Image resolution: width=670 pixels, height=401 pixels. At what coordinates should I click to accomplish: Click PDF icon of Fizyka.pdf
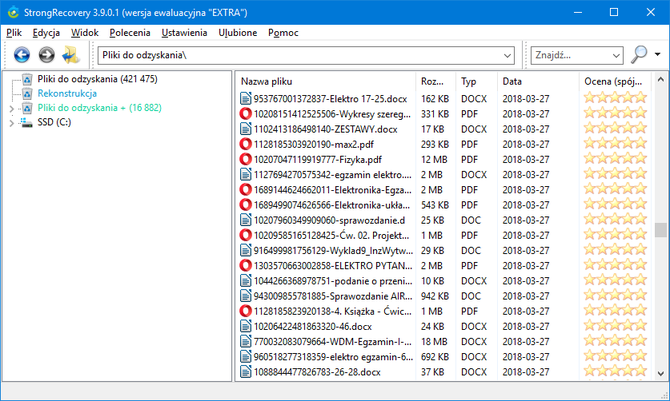(245, 159)
